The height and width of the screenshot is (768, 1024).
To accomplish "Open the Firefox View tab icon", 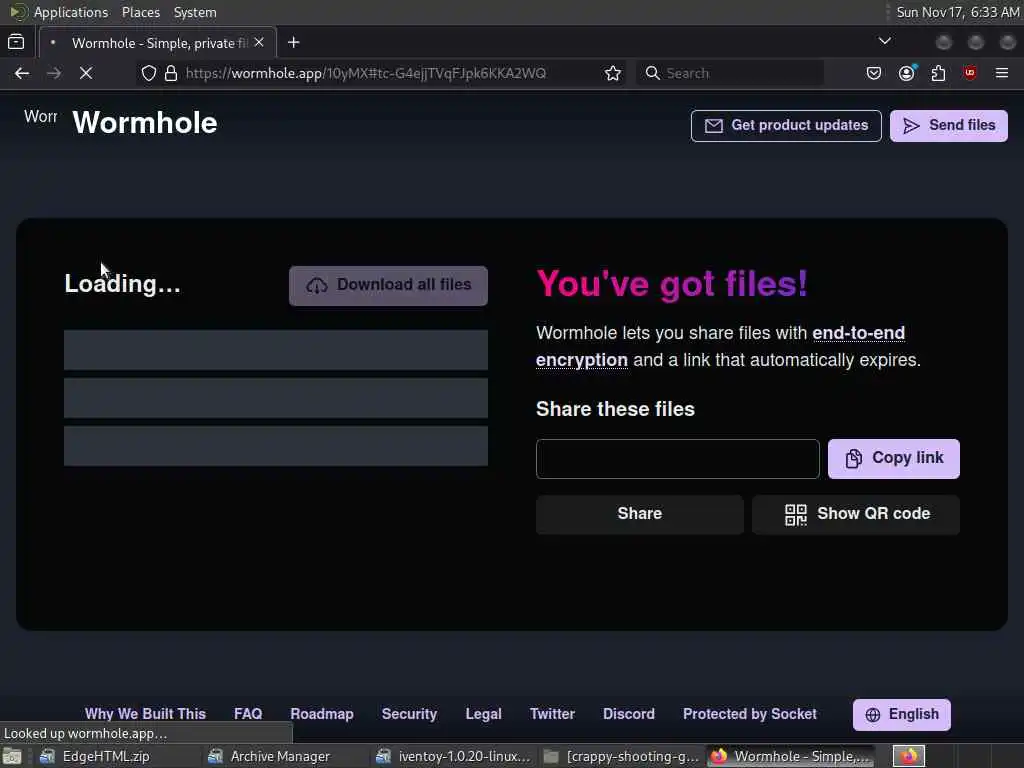I will click(x=16, y=42).
